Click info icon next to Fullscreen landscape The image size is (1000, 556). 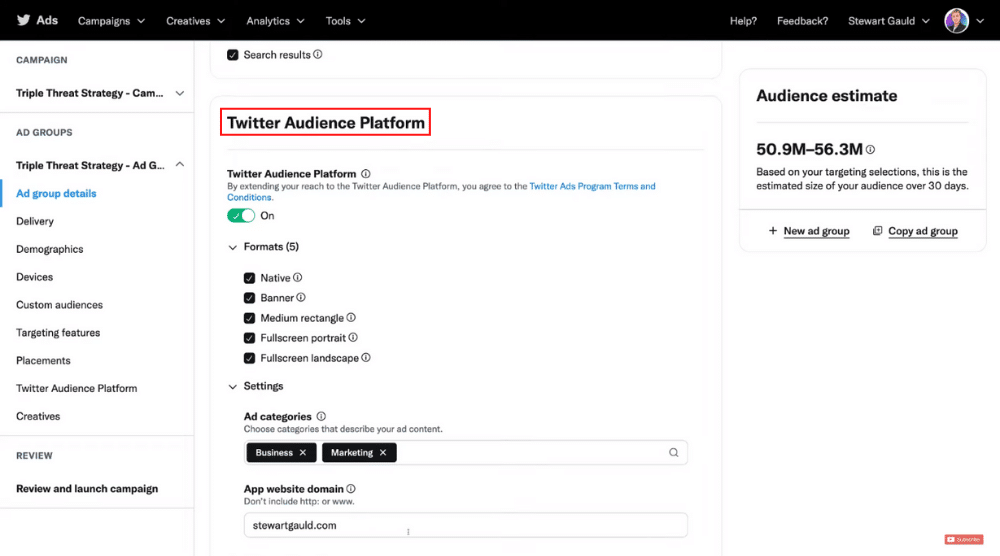click(x=366, y=358)
